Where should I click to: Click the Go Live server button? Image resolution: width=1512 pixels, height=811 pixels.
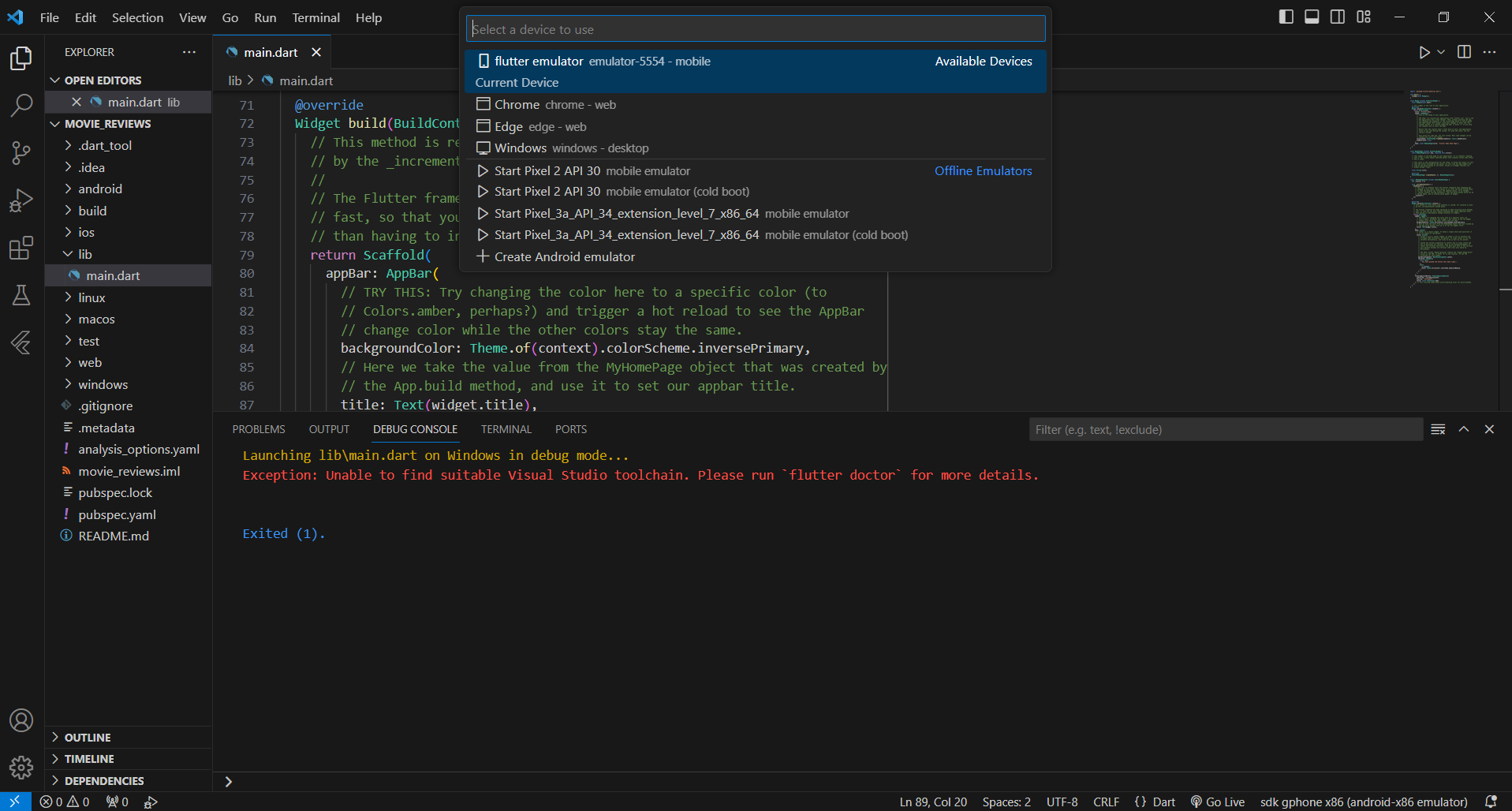tap(1218, 802)
